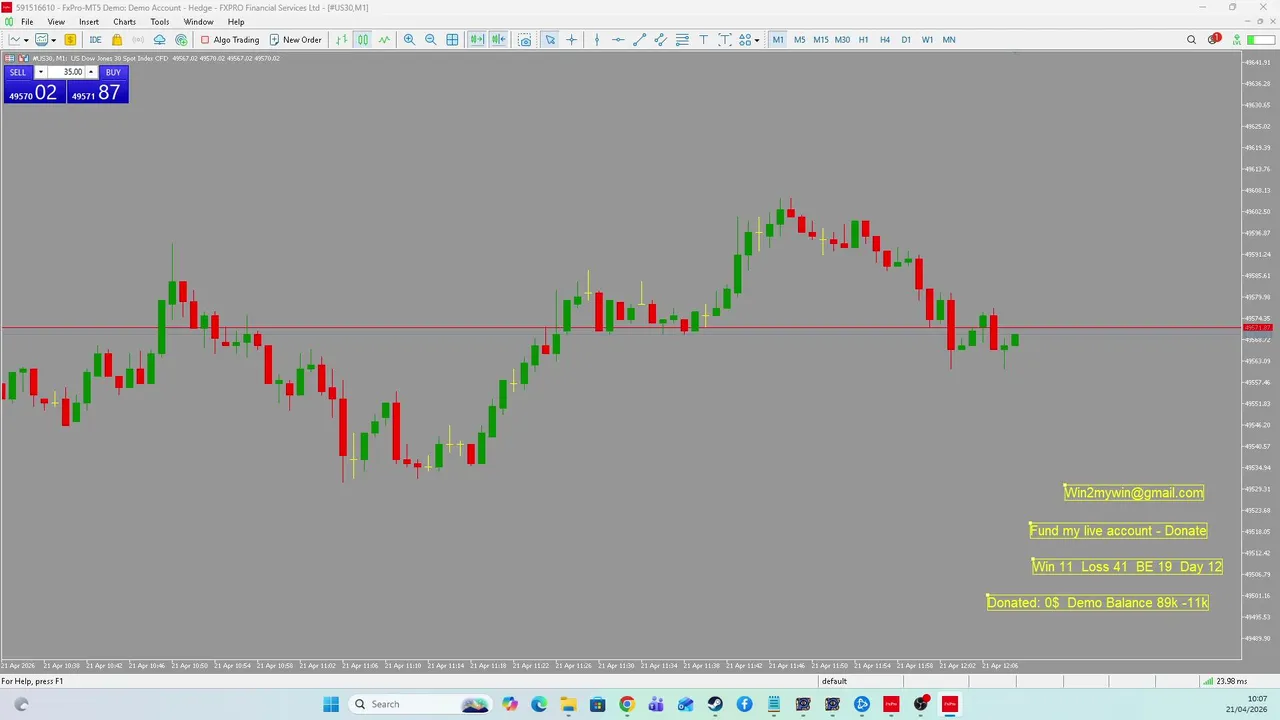Click 'Fund my live account - Donate' label

[x=1118, y=531]
